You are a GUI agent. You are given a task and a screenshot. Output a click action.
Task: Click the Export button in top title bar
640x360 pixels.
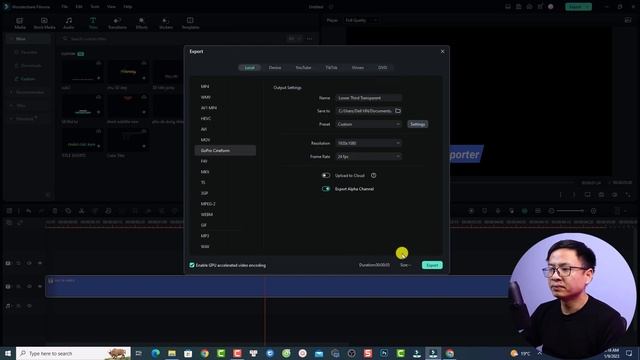(578, 7)
